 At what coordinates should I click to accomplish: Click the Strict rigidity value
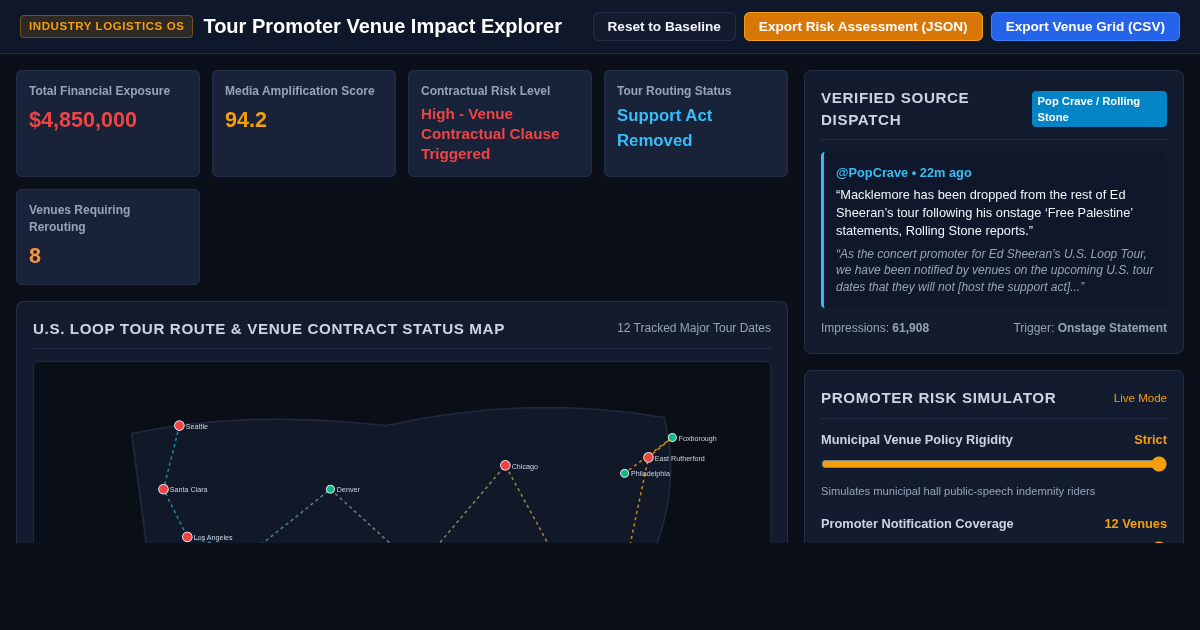click(x=1150, y=439)
